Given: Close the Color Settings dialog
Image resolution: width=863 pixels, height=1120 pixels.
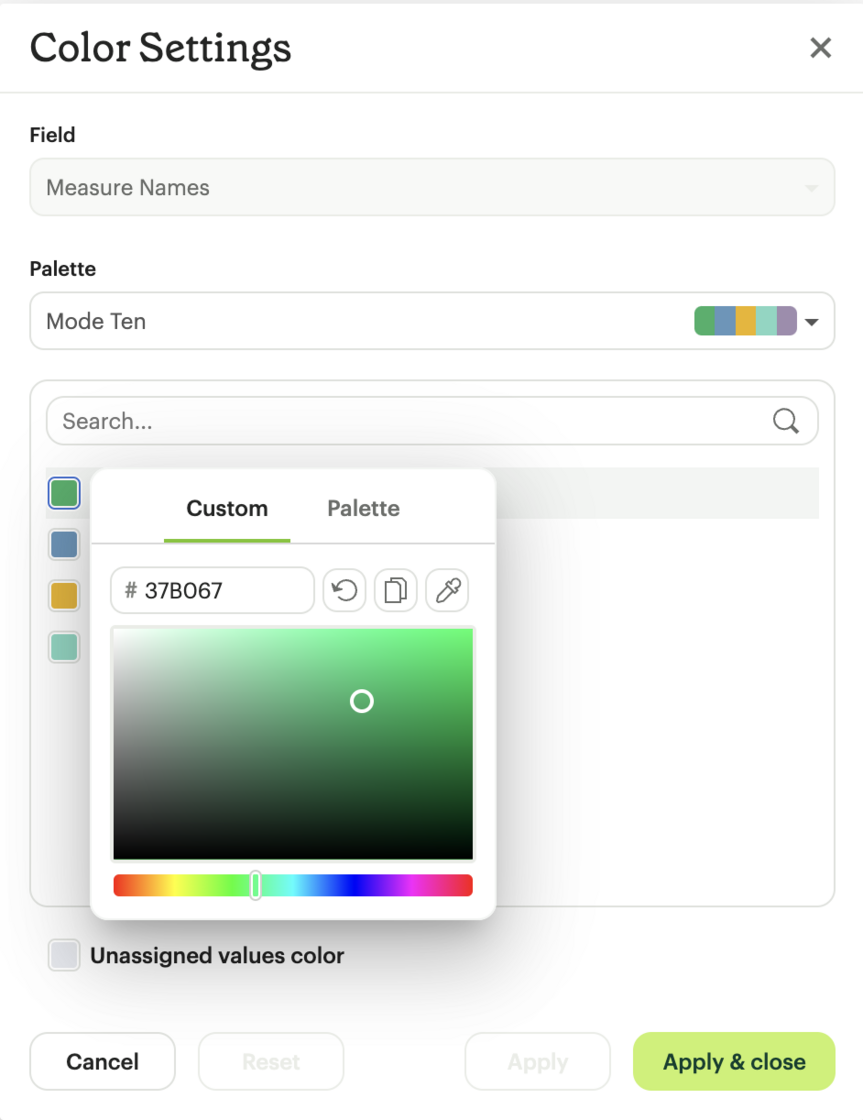Looking at the screenshot, I should coord(821,47).
